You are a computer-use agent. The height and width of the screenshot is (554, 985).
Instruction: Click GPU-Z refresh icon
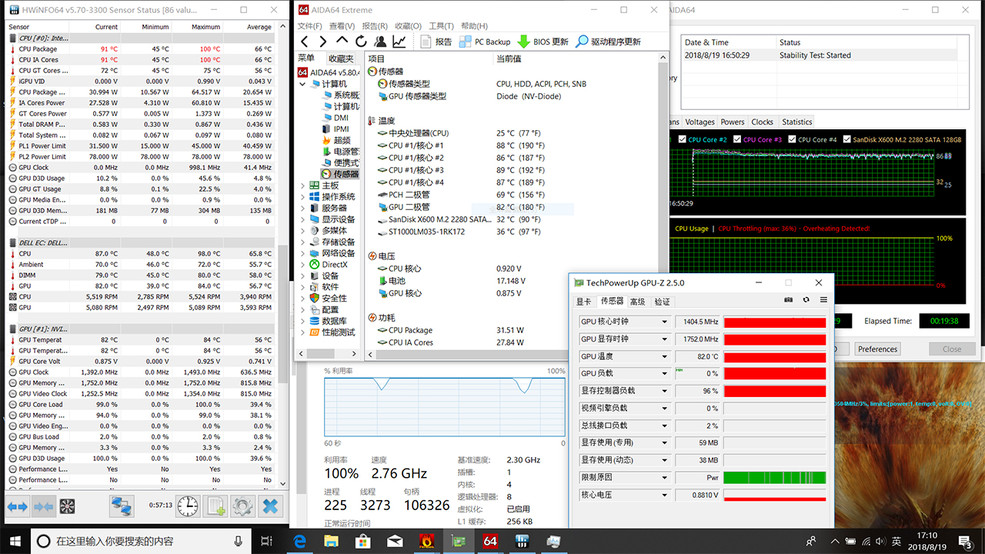coord(806,300)
